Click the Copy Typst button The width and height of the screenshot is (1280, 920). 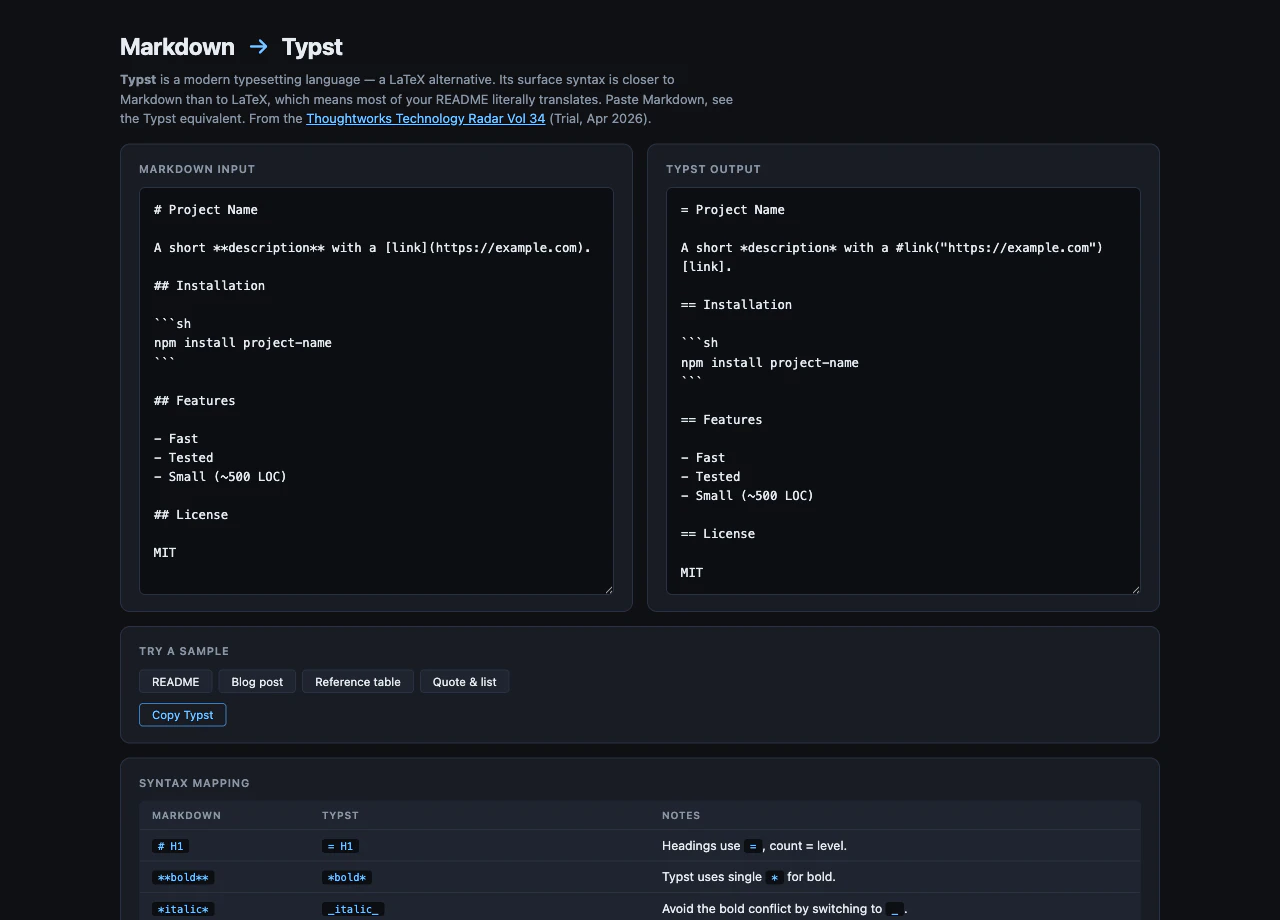coord(182,715)
